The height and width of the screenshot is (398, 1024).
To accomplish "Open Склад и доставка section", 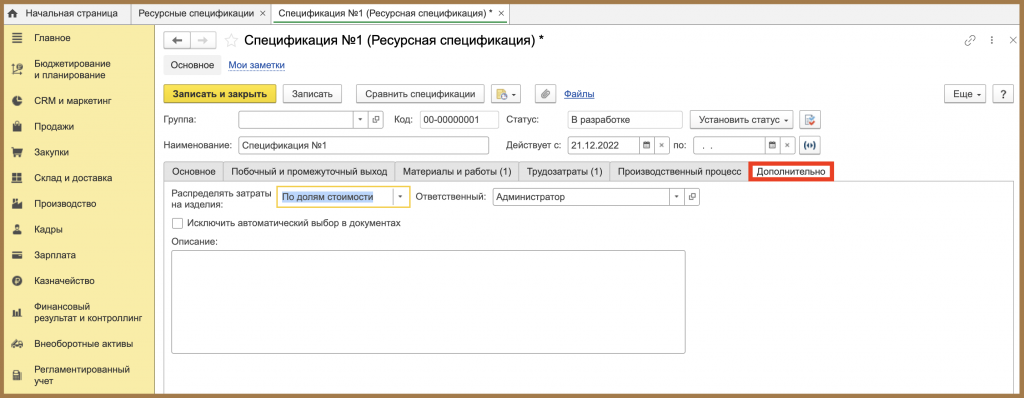I will pos(73,178).
